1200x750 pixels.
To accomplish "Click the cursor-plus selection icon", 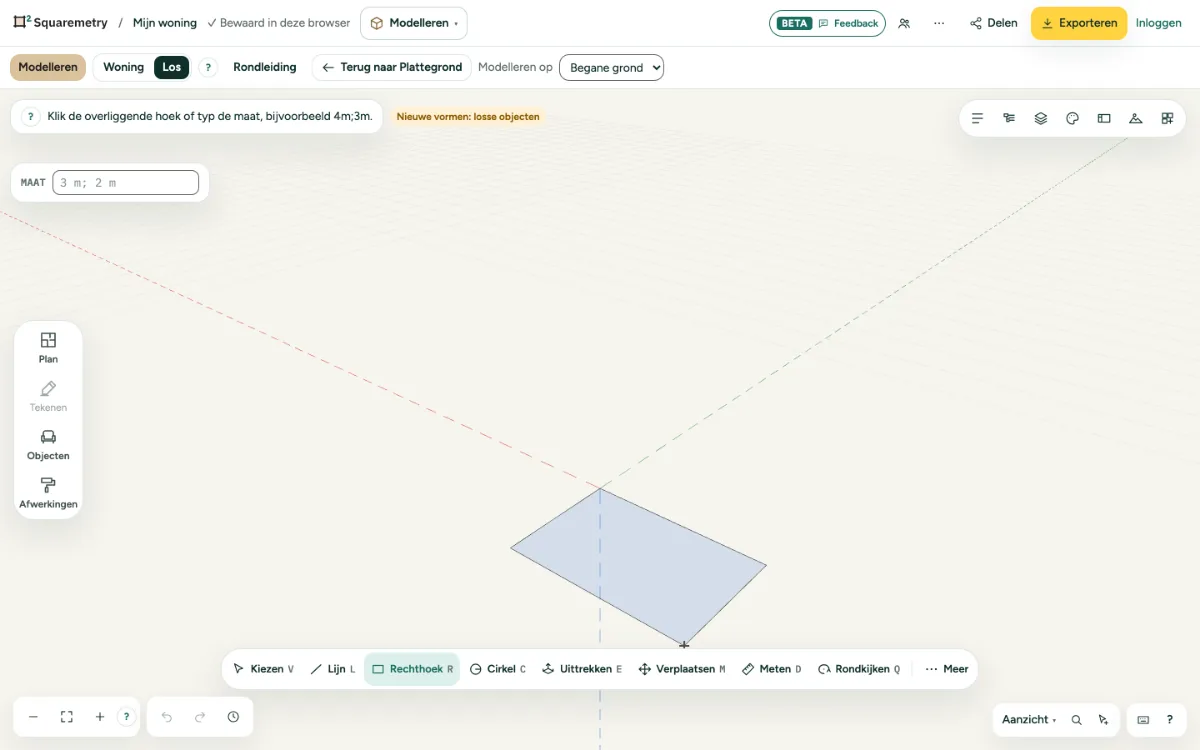I will (1103, 720).
